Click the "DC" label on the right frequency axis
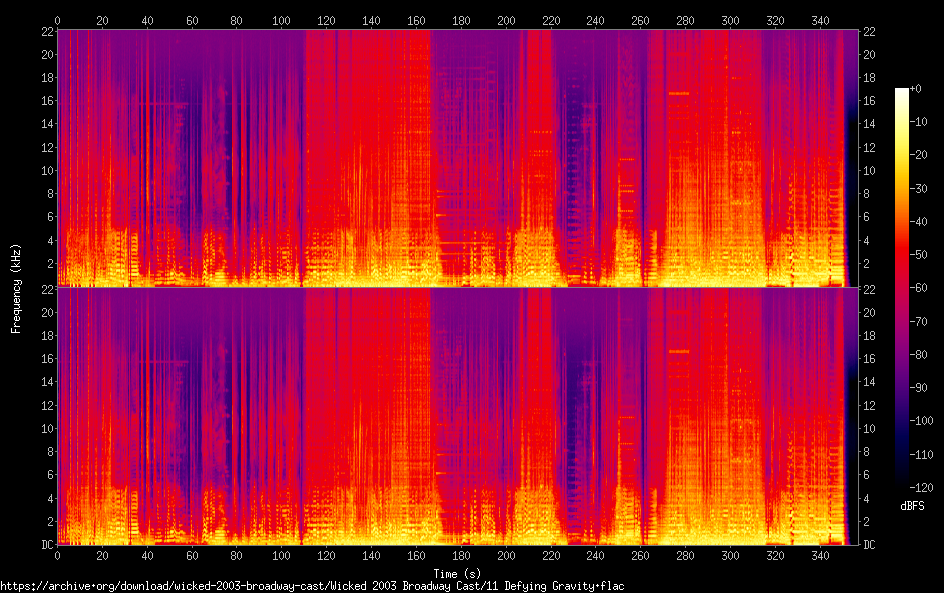 (869, 545)
